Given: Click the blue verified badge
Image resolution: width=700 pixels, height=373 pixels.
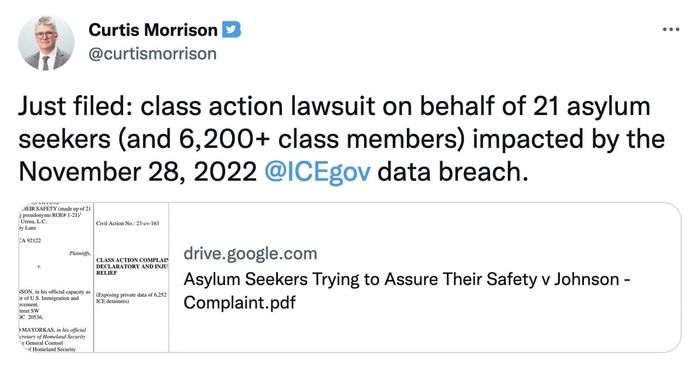Looking at the screenshot, I should pos(232,30).
